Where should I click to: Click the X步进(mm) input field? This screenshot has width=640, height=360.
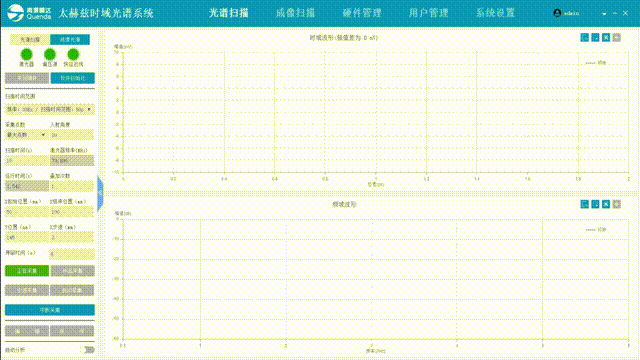pyautogui.click(x=72, y=237)
